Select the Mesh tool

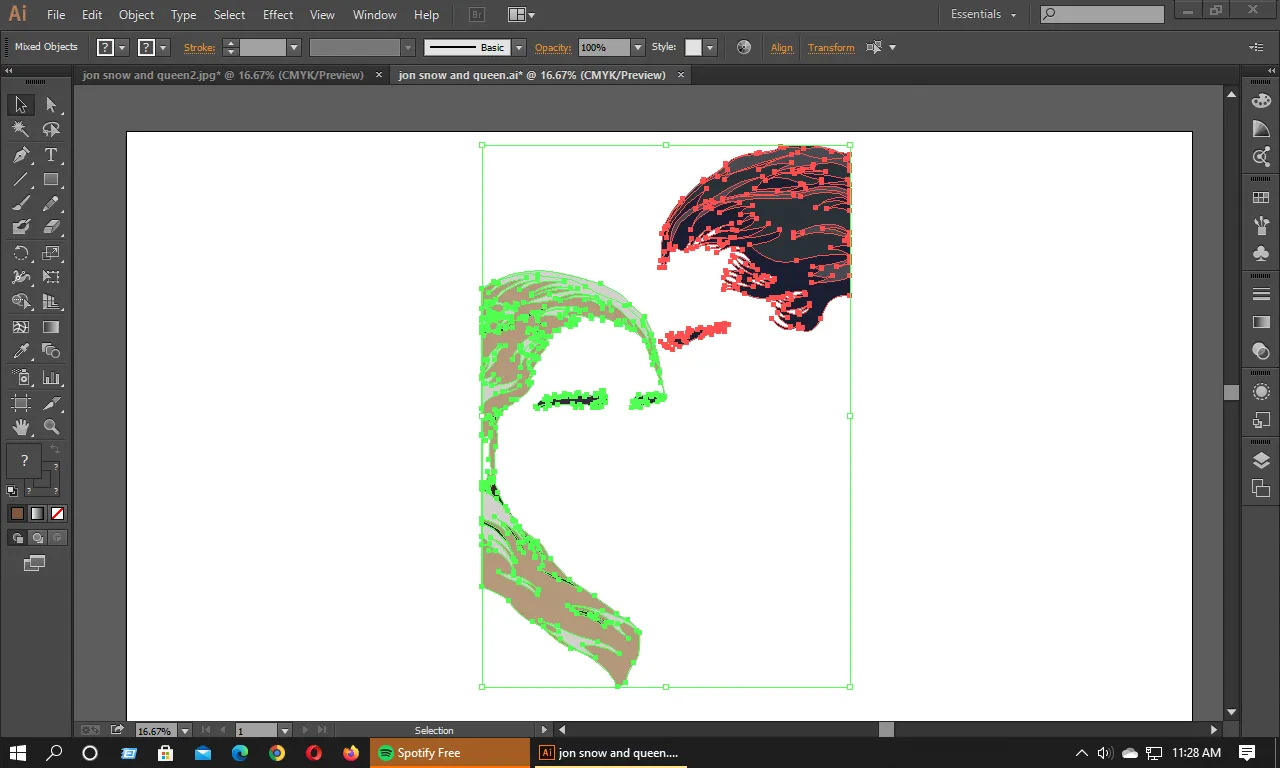[20, 327]
